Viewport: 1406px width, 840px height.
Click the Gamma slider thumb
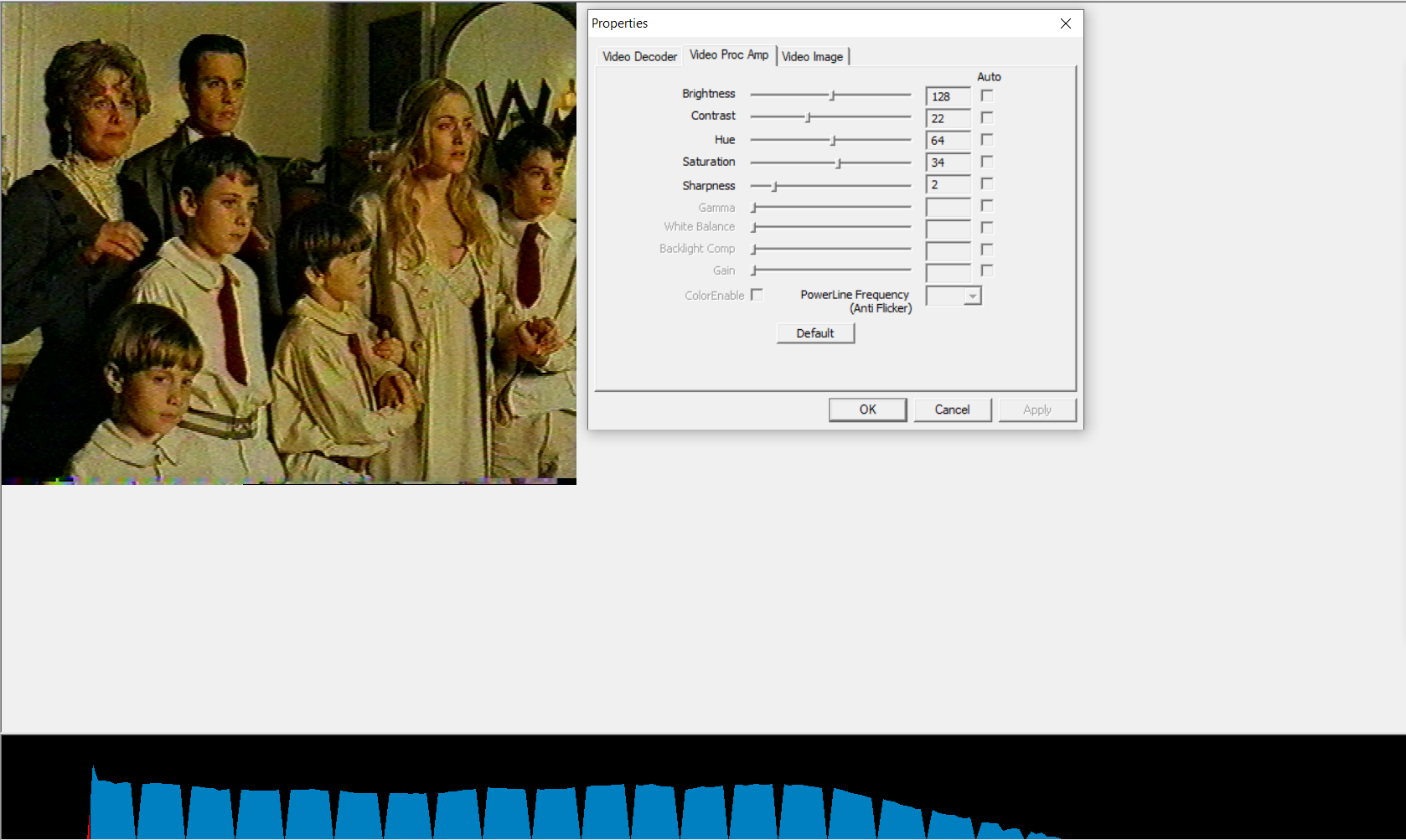(754, 207)
